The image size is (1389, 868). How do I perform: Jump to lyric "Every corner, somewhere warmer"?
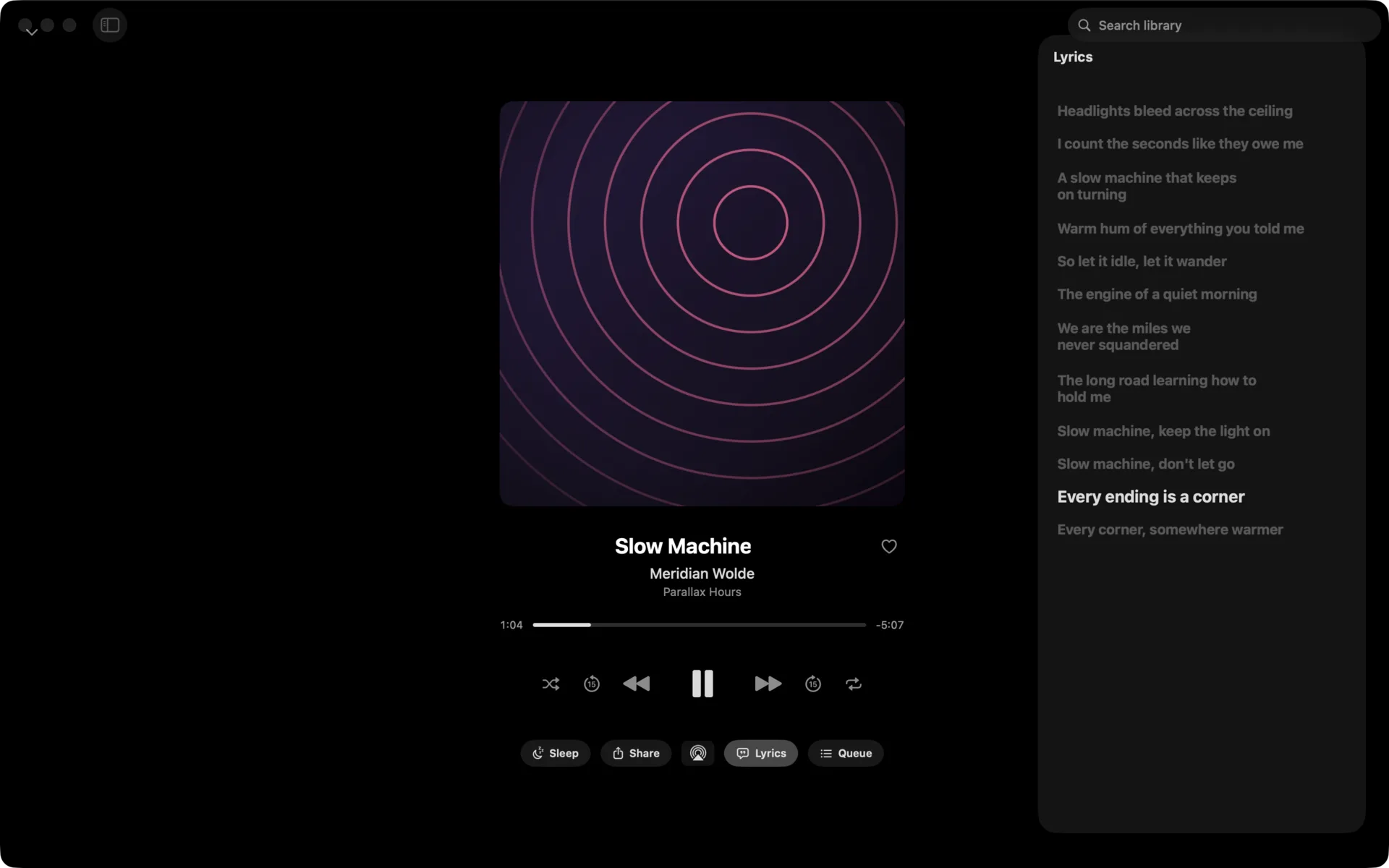[1170, 529]
